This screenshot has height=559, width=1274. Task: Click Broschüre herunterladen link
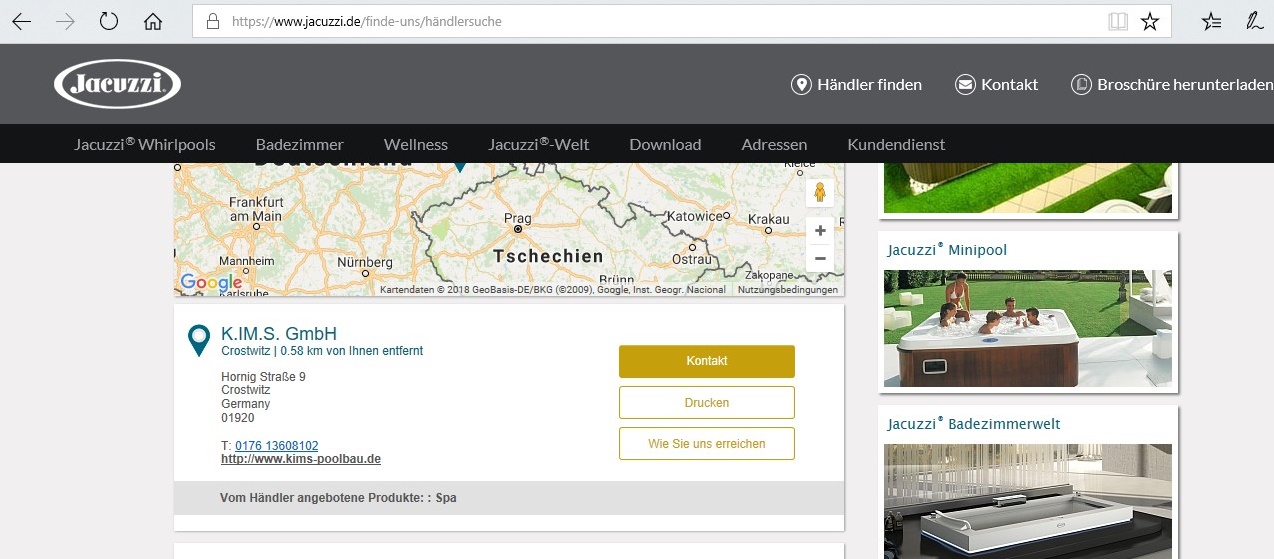tap(1185, 85)
